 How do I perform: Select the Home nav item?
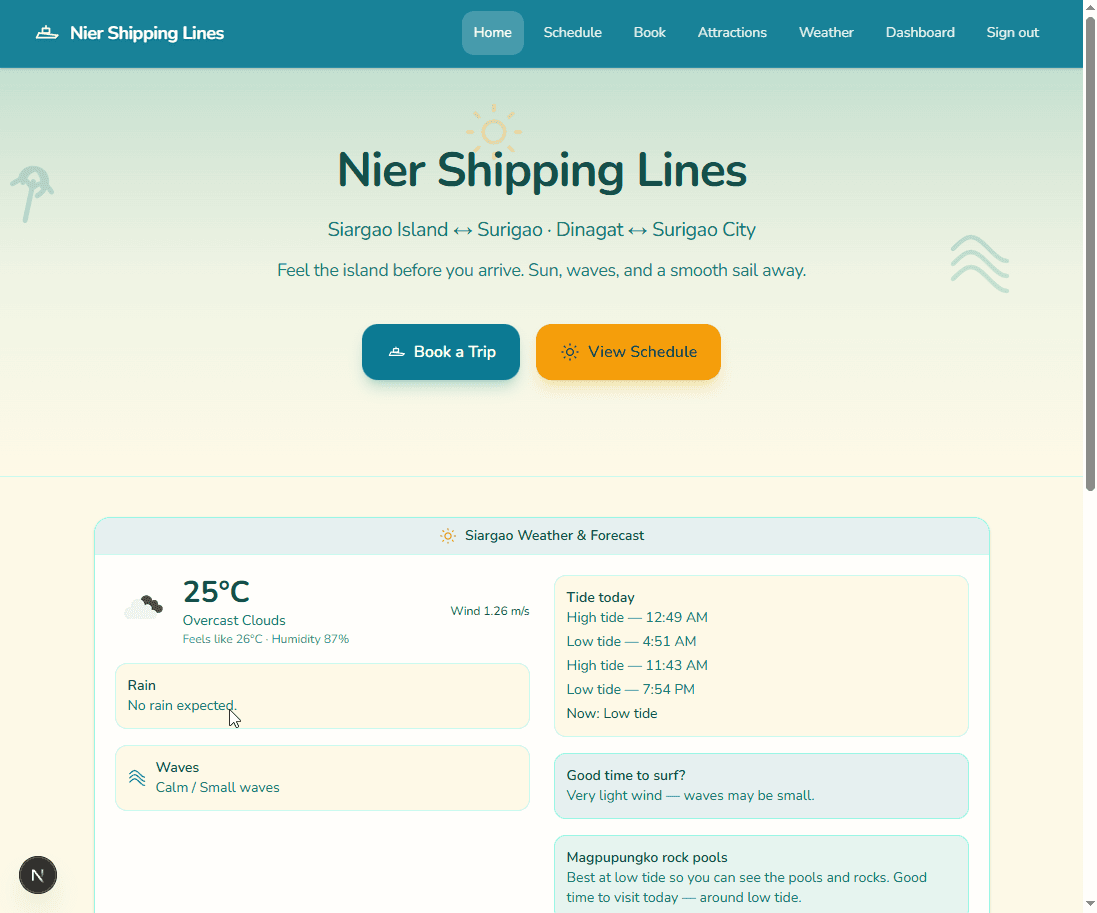492,33
